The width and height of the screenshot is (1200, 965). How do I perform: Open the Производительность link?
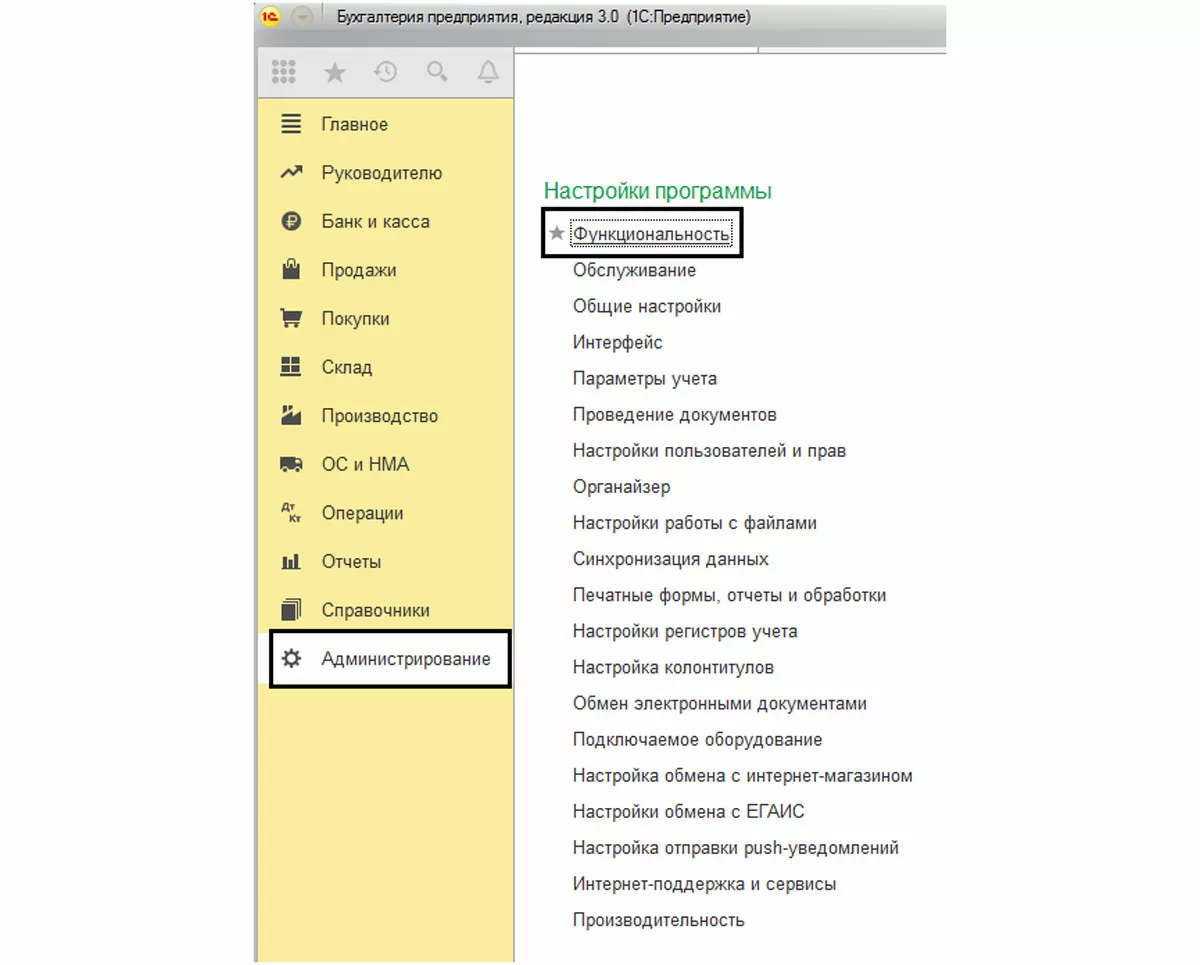point(658,920)
